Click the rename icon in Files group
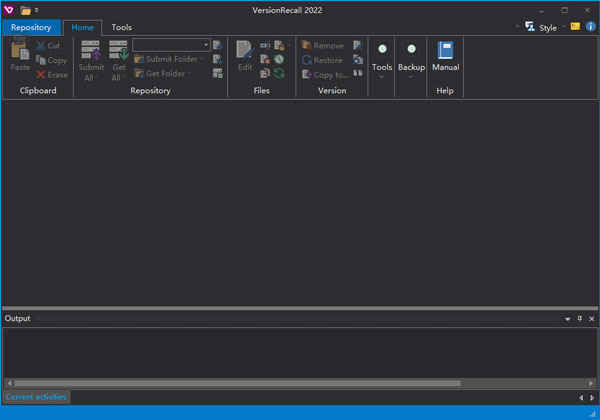Viewport: 600px width, 420px height. coord(265,46)
